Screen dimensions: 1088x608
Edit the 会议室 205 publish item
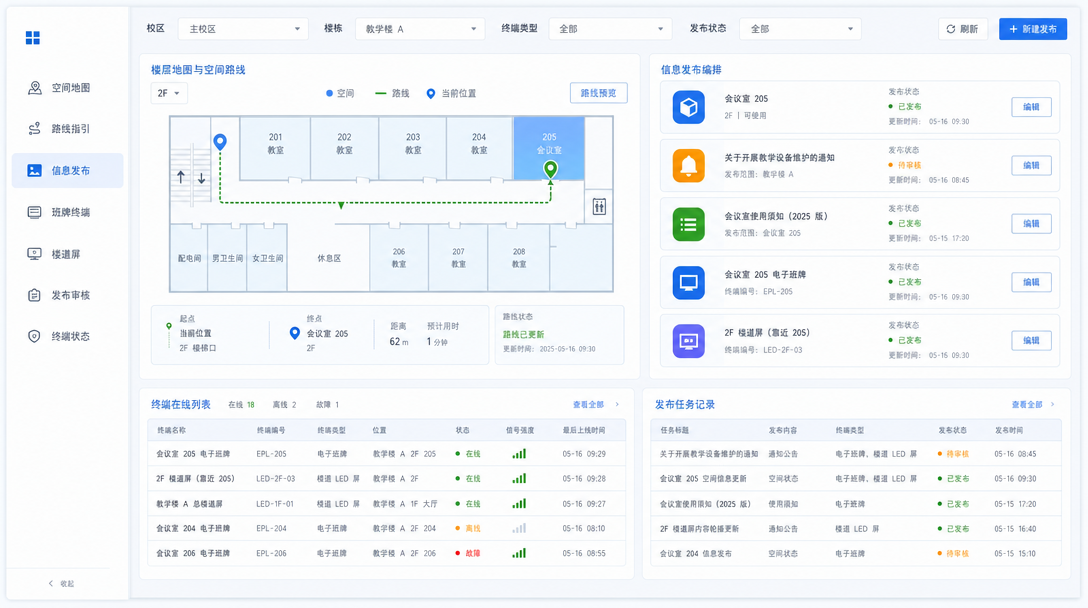1031,107
